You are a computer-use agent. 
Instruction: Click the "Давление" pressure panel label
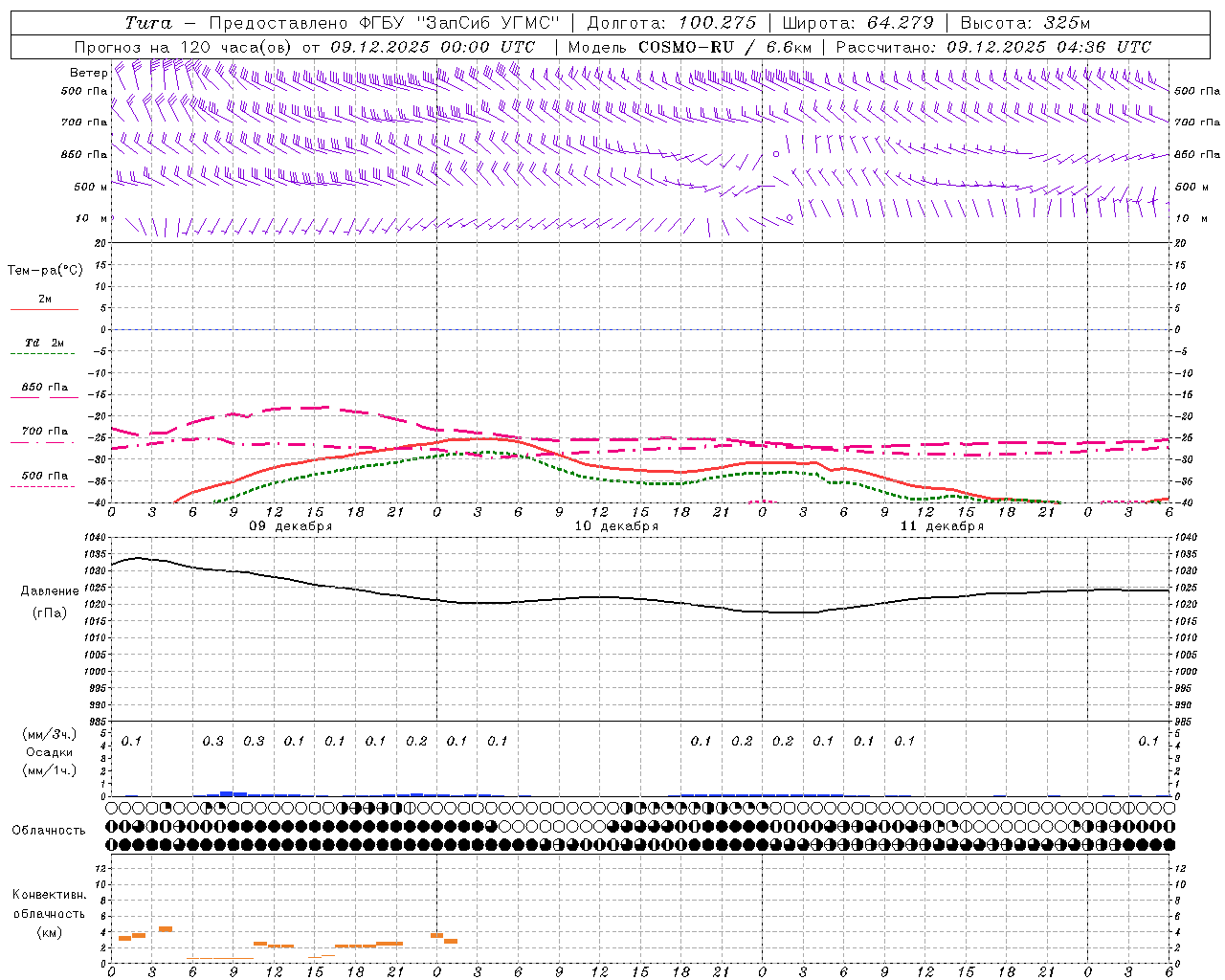(x=49, y=591)
